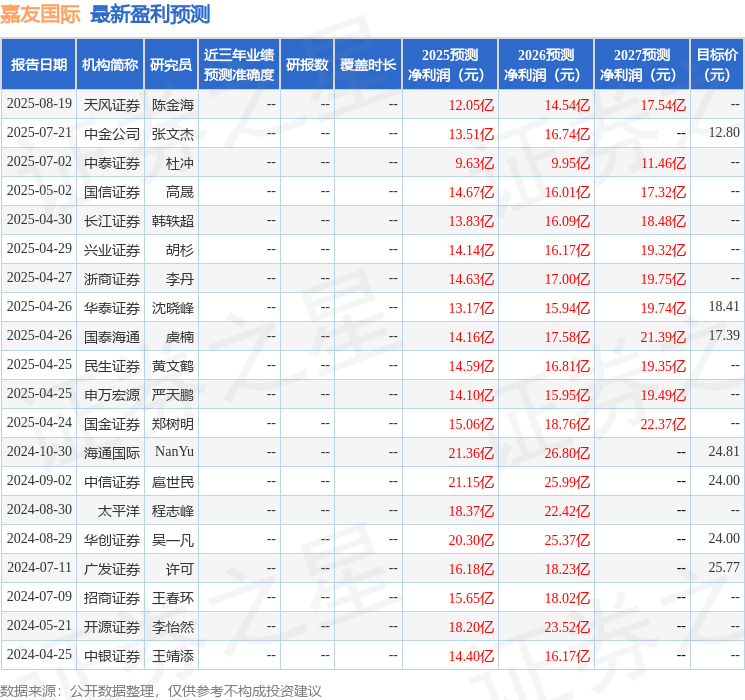
Task: Click the 2025预测净利润 column header
Action: click(450, 65)
